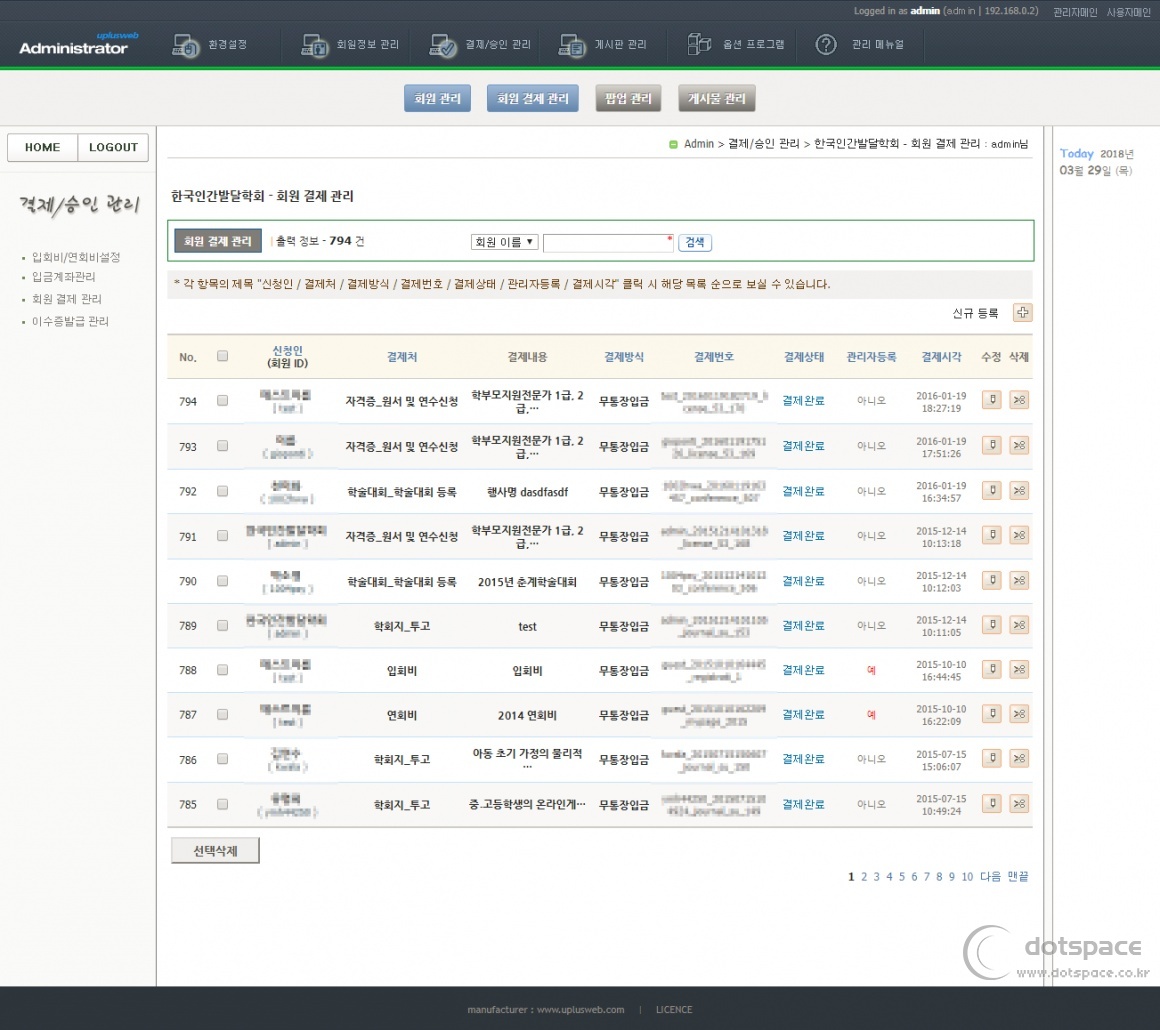This screenshot has width=1160, height=1030.
Task: Click delete icon for row 790
Action: coord(1019,581)
